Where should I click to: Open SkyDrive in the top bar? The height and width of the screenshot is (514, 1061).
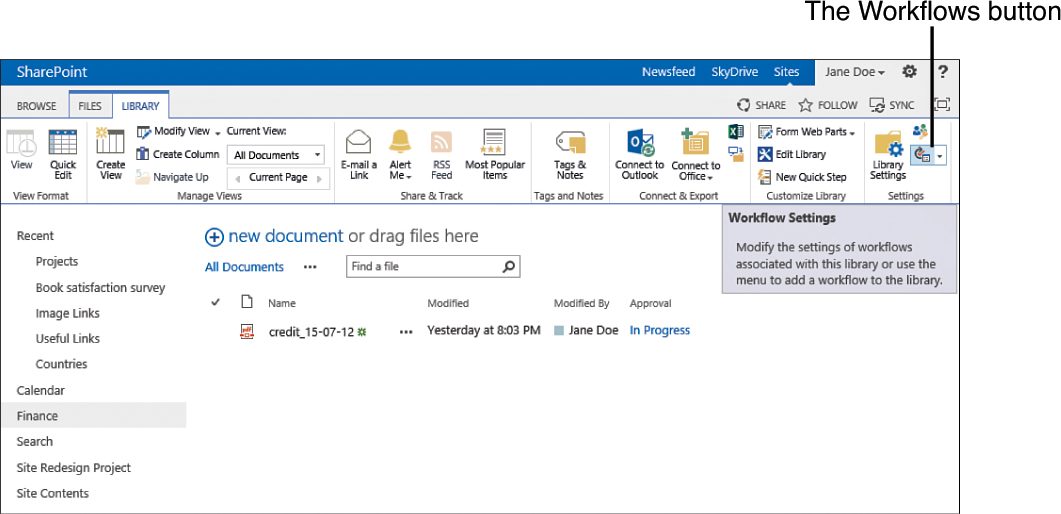point(735,72)
